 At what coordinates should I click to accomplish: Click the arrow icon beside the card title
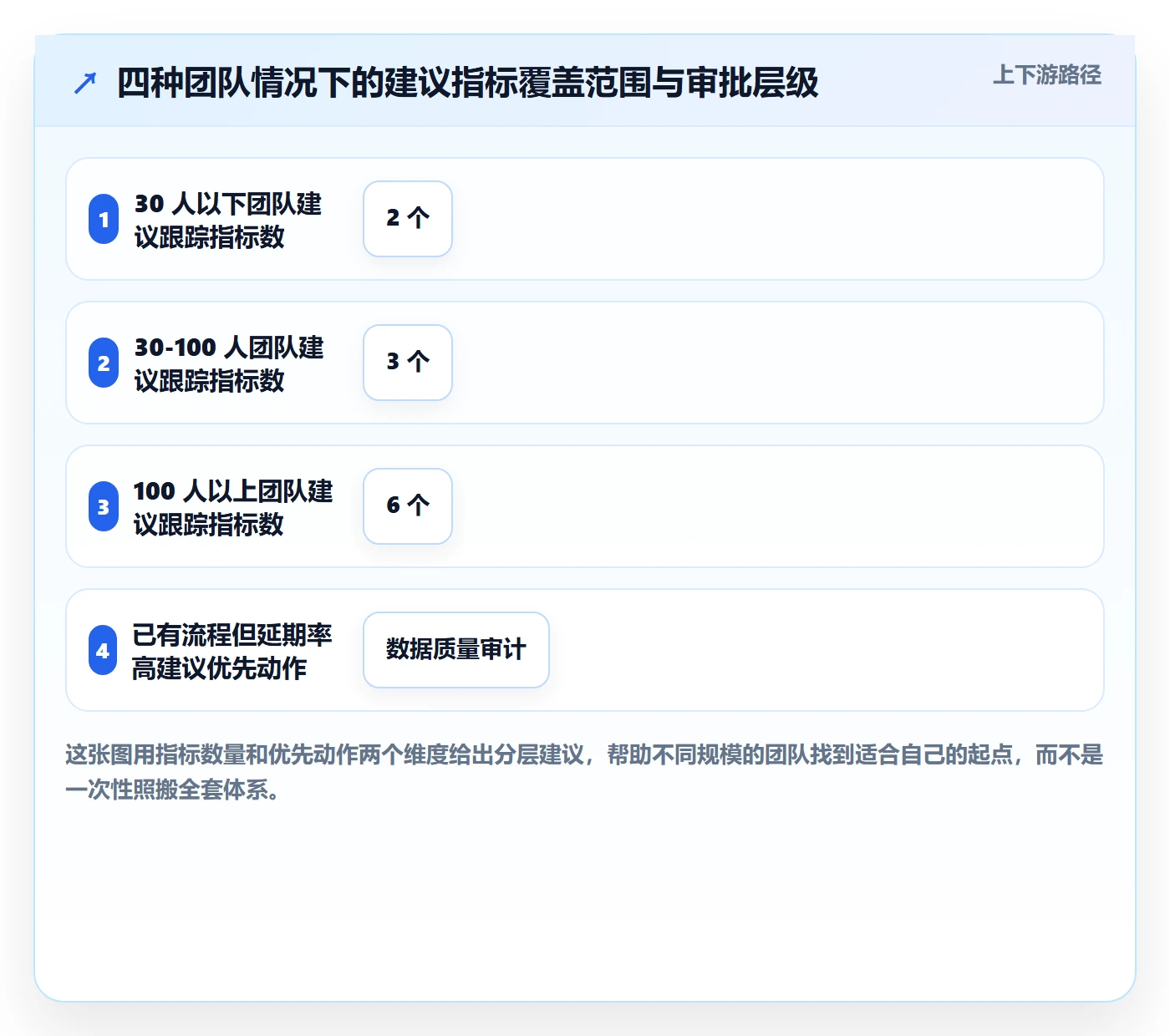[85, 83]
